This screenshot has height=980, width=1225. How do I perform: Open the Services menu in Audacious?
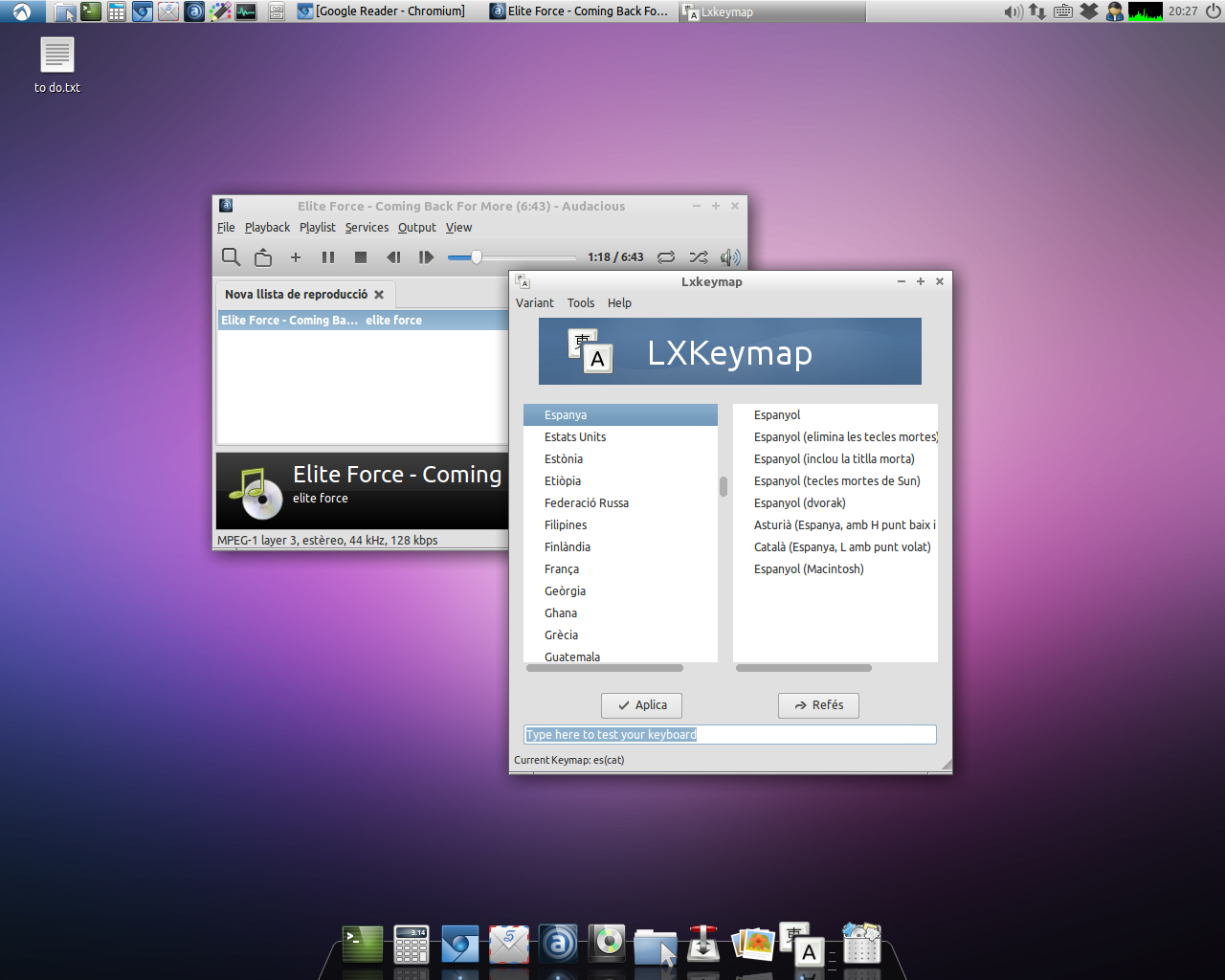click(x=367, y=227)
